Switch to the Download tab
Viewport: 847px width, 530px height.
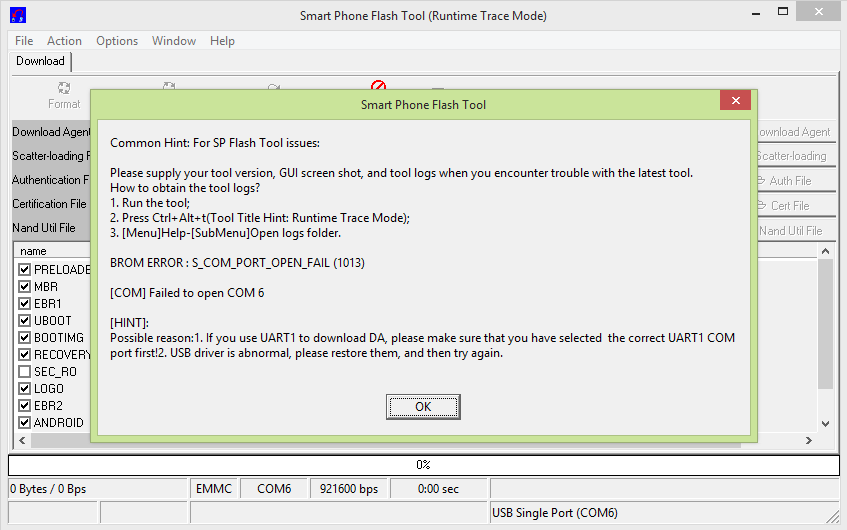click(x=41, y=61)
